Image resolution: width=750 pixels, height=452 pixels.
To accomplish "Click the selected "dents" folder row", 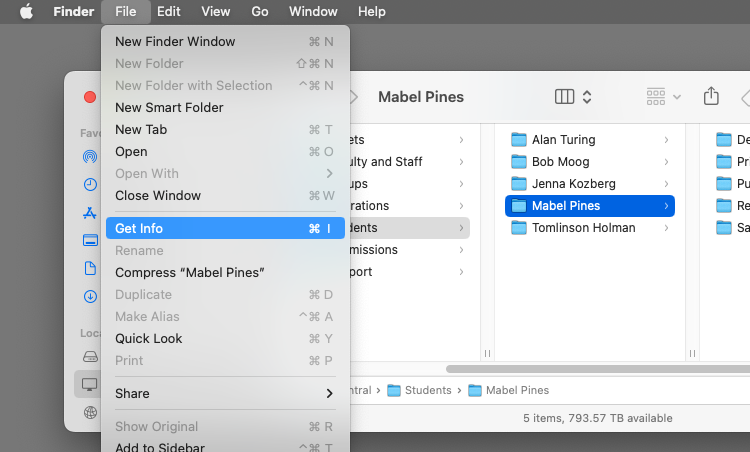I will [410, 228].
